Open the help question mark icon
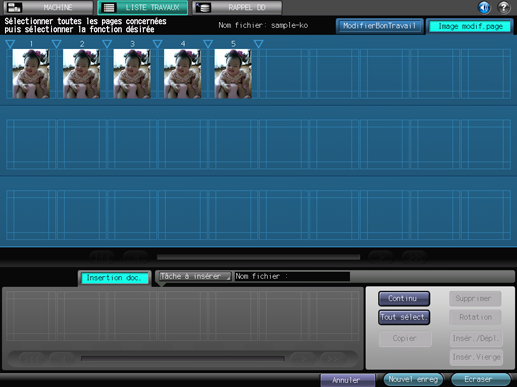Viewport: 517px width, 387px height. 504,7
